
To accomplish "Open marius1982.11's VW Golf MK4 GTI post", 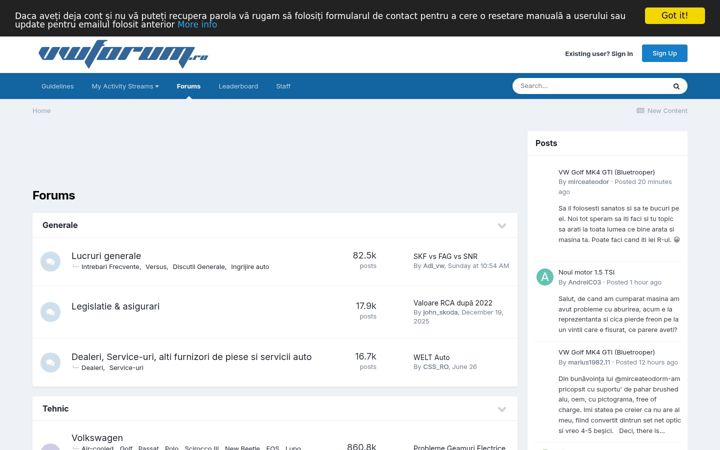I will tap(606, 352).
